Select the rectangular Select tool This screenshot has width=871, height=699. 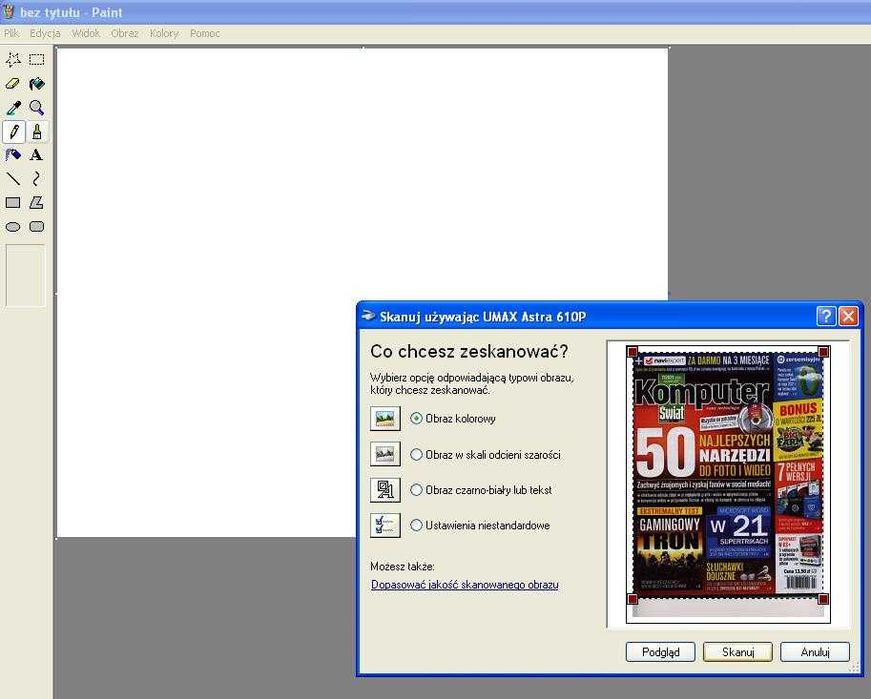(x=37, y=59)
